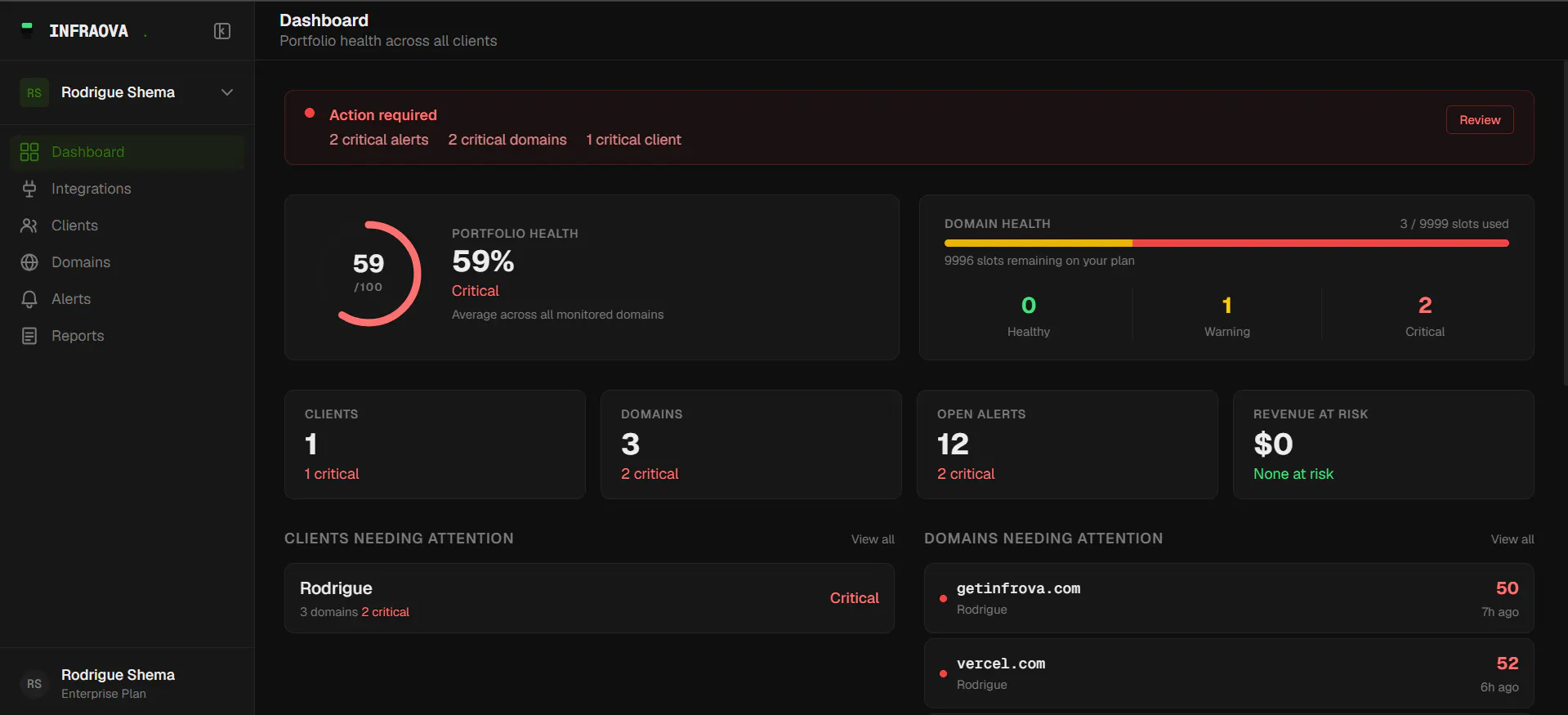The width and height of the screenshot is (1568, 715).
Task: Click the 2 critical domains link
Action: tap(507, 140)
